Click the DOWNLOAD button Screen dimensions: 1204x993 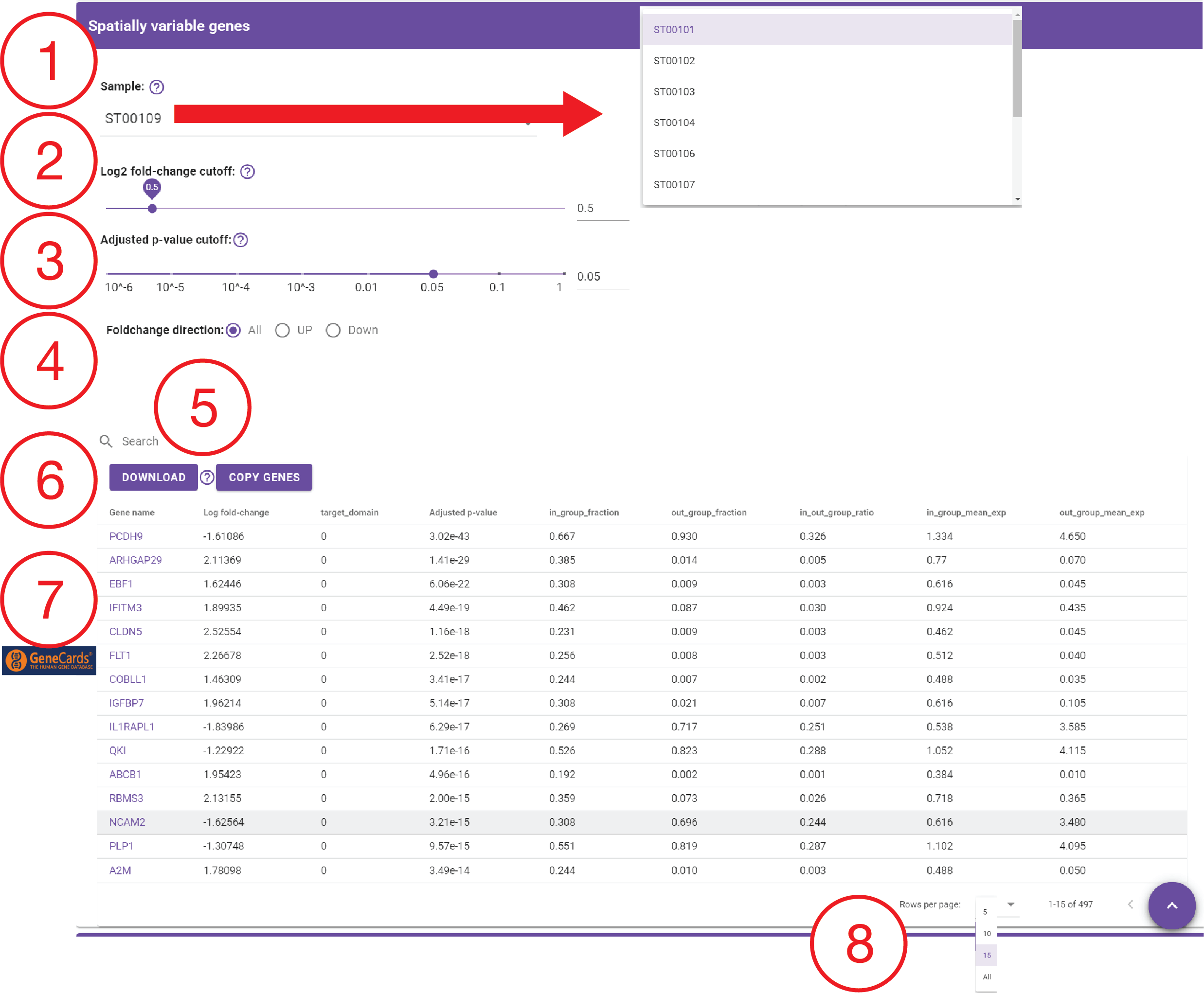pos(153,477)
